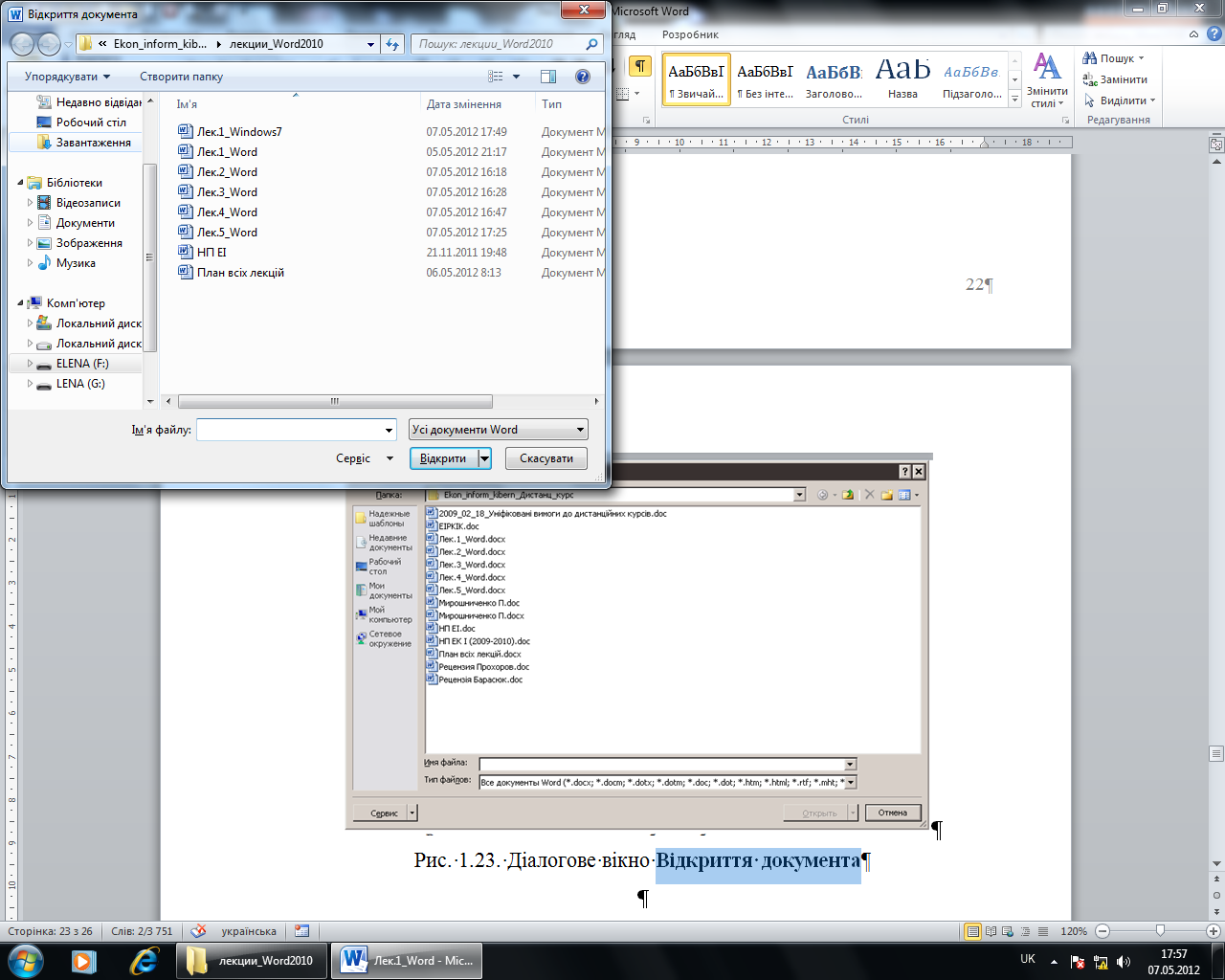The height and width of the screenshot is (980, 1225).
Task: Click status bar language українська
Action: tap(249, 931)
